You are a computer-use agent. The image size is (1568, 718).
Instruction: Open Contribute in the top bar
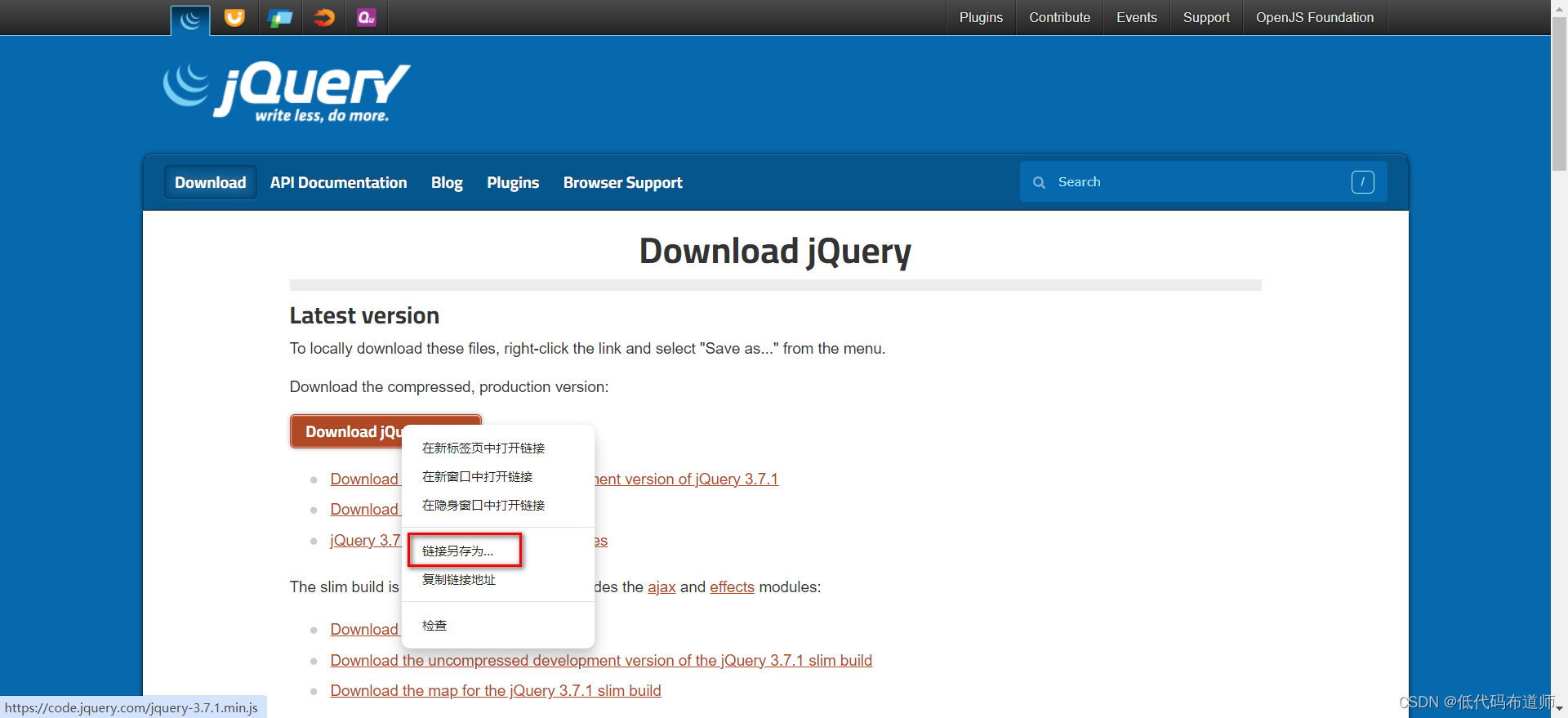pos(1059,17)
